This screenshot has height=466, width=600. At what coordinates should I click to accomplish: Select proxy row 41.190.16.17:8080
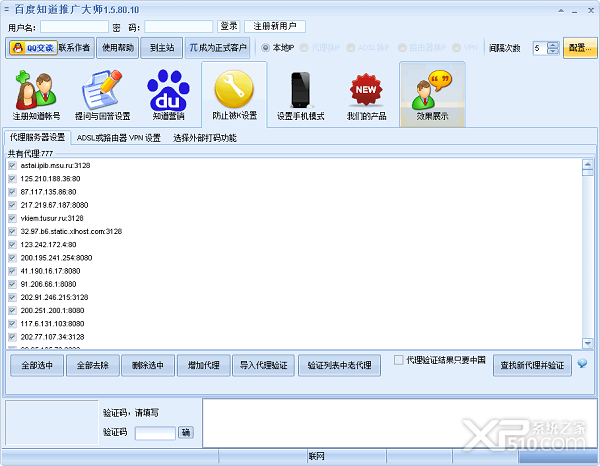(50, 271)
